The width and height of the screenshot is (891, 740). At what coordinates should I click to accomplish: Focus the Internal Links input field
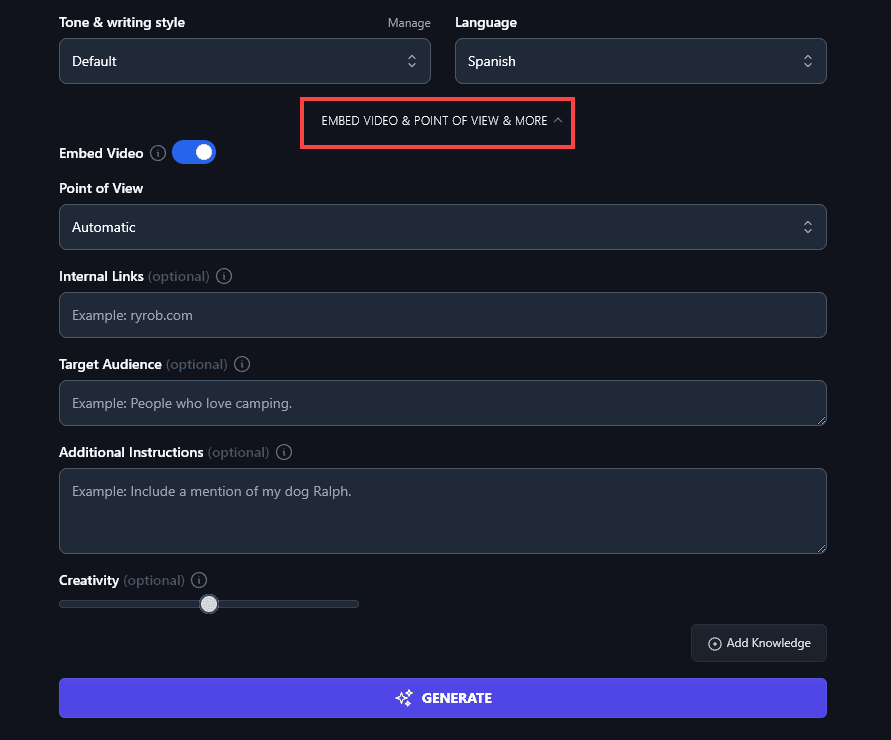coord(442,315)
